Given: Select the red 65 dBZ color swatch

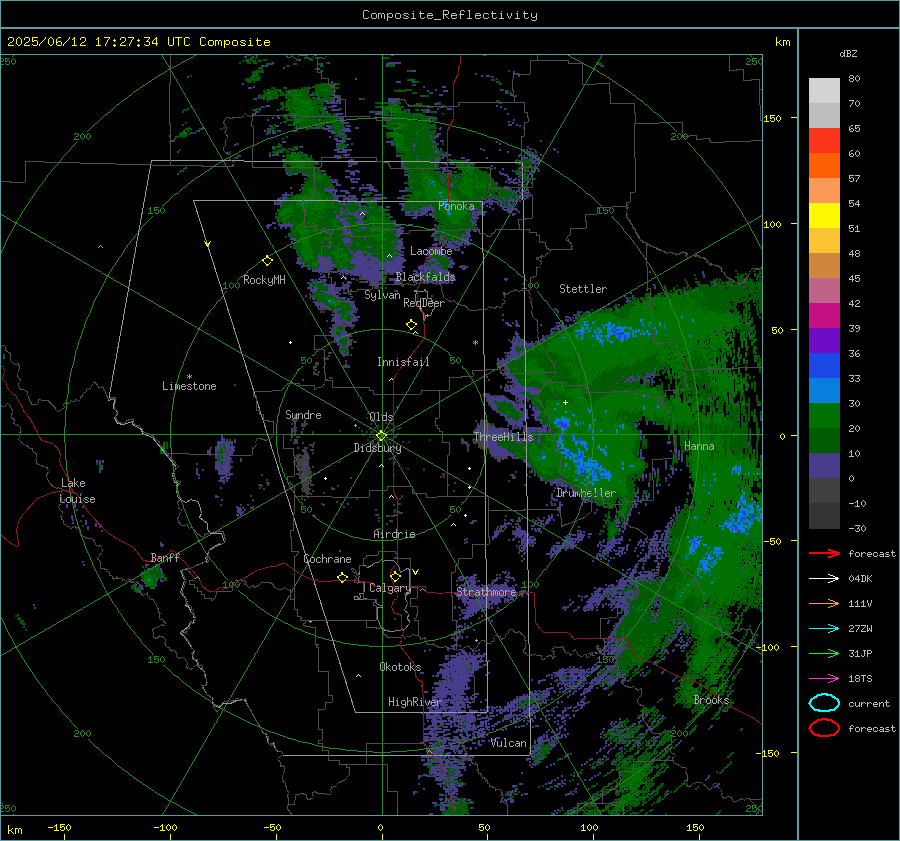Looking at the screenshot, I should point(824,140).
